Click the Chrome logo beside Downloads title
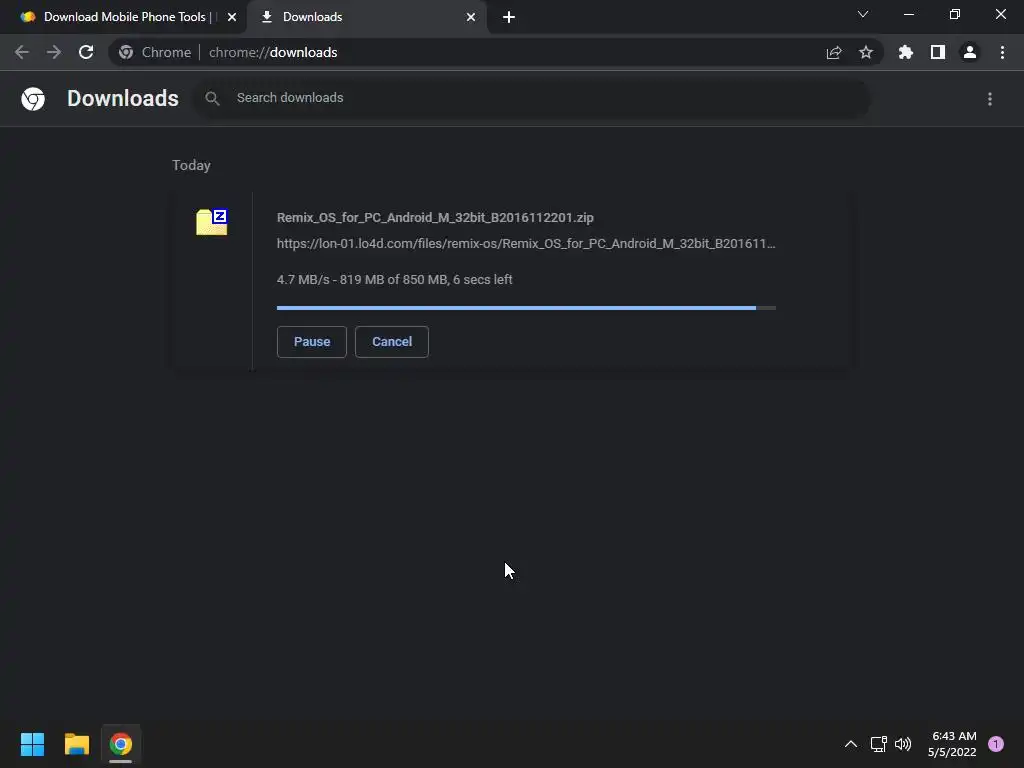Screen dimensions: 1024x768 (33, 99)
